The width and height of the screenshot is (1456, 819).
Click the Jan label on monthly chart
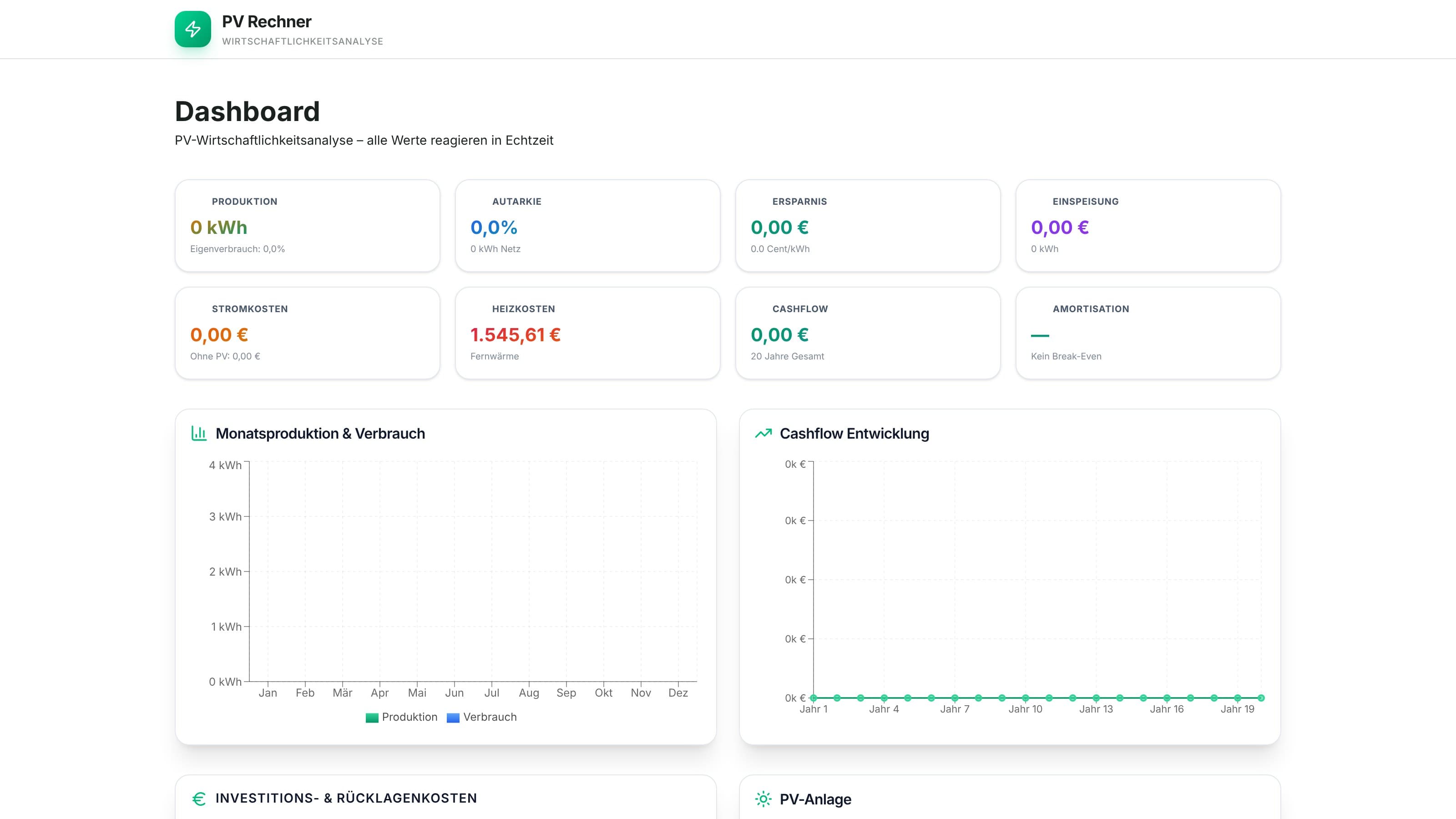coord(268,693)
